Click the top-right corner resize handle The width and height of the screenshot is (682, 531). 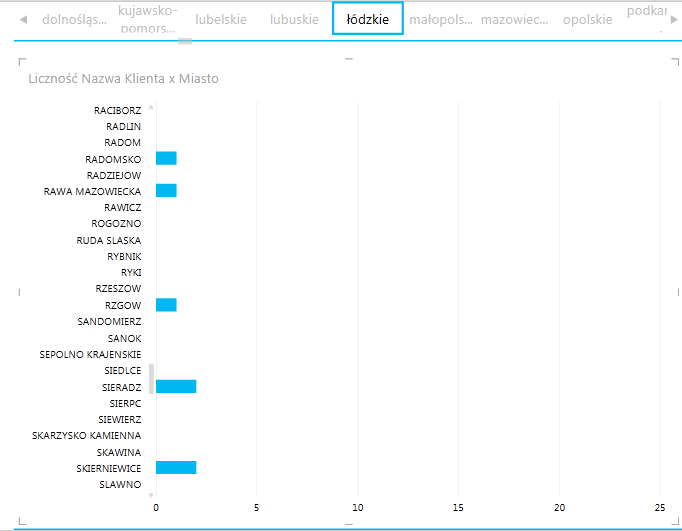click(x=663, y=63)
